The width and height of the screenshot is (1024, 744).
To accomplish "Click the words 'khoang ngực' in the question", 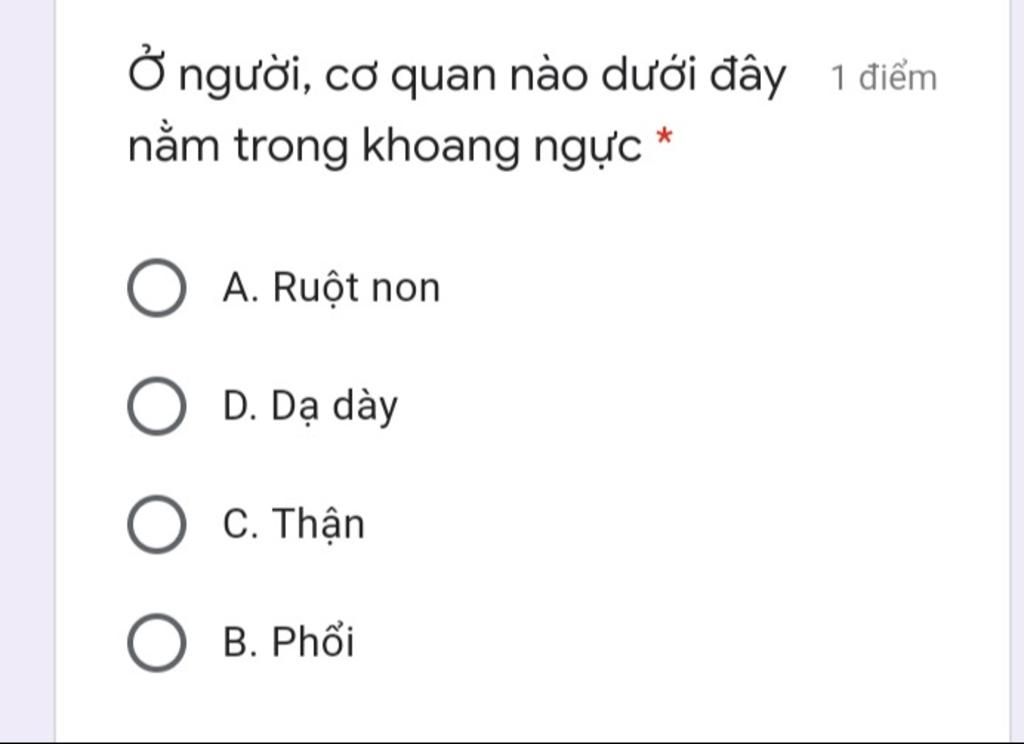I will 502,146.
